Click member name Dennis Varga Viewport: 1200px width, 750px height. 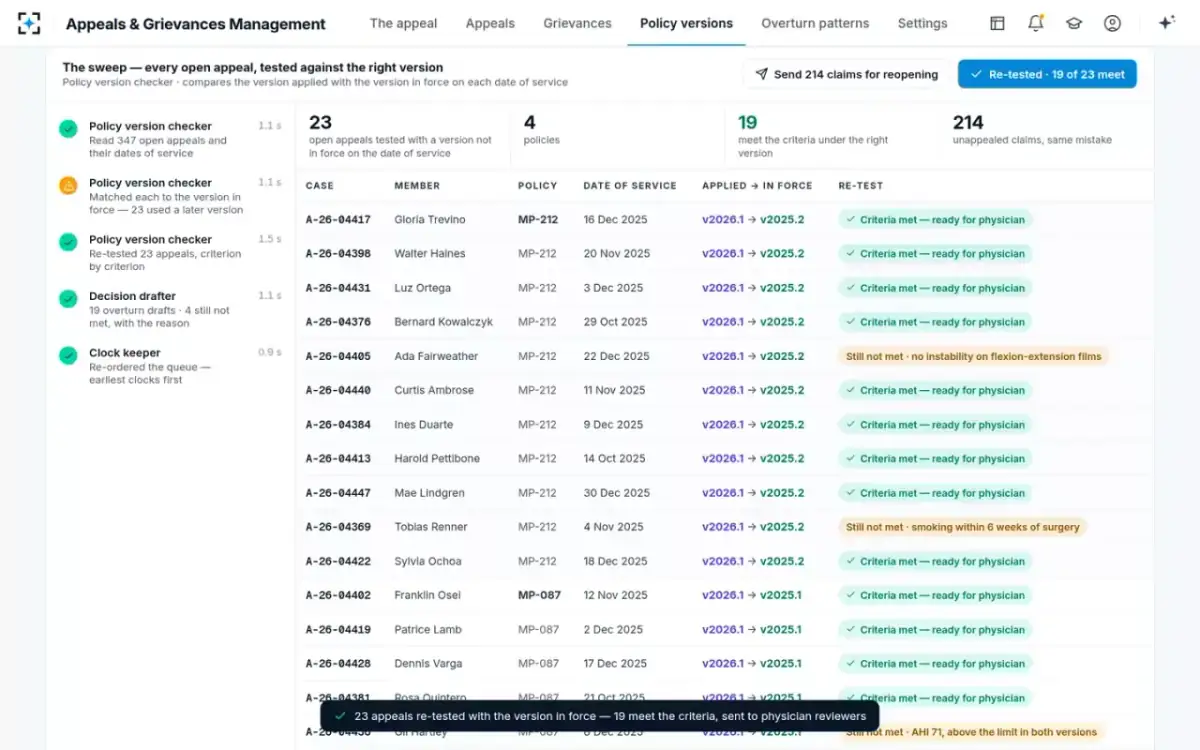(x=428, y=664)
